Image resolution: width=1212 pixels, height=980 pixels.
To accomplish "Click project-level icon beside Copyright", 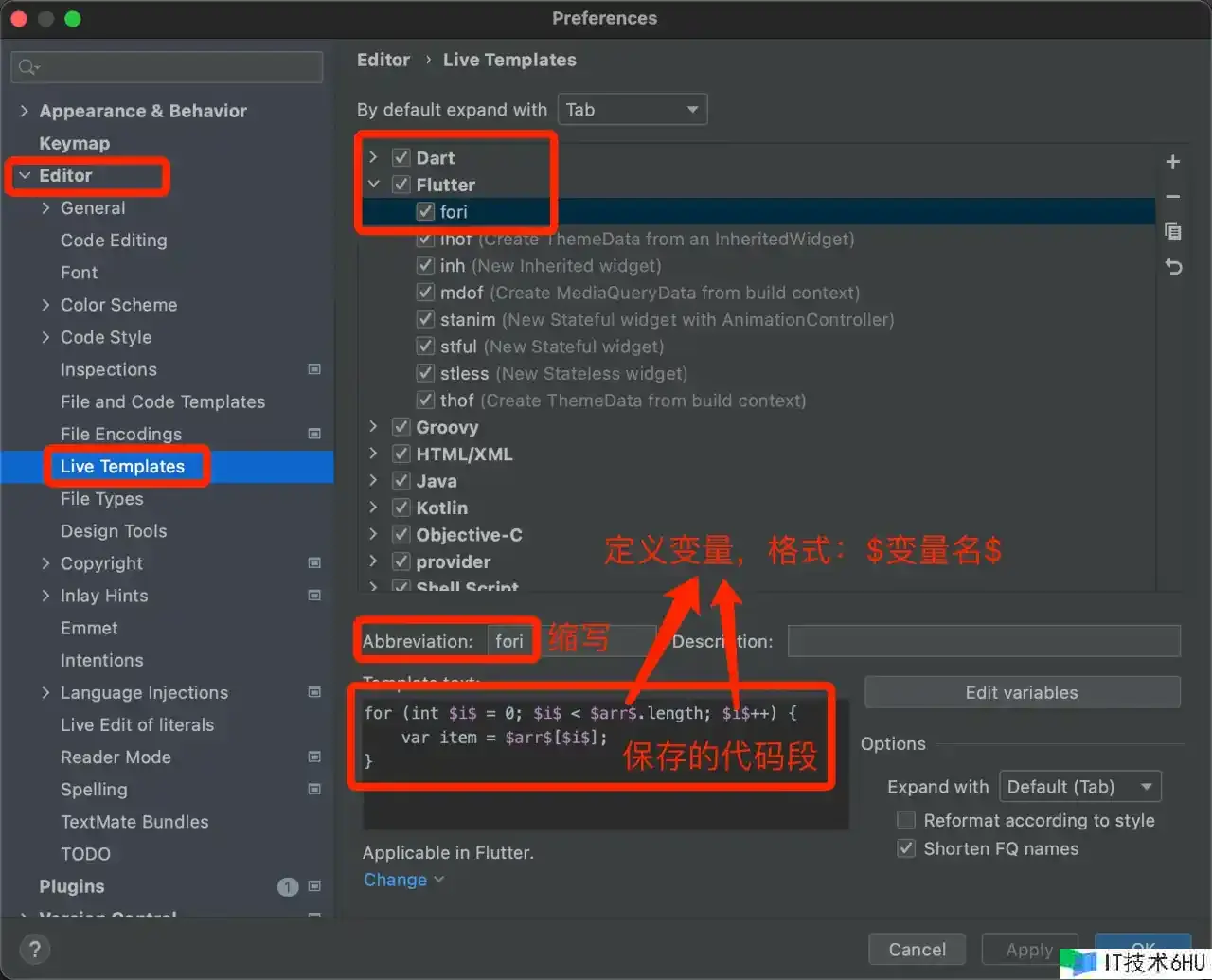I will [x=314, y=563].
